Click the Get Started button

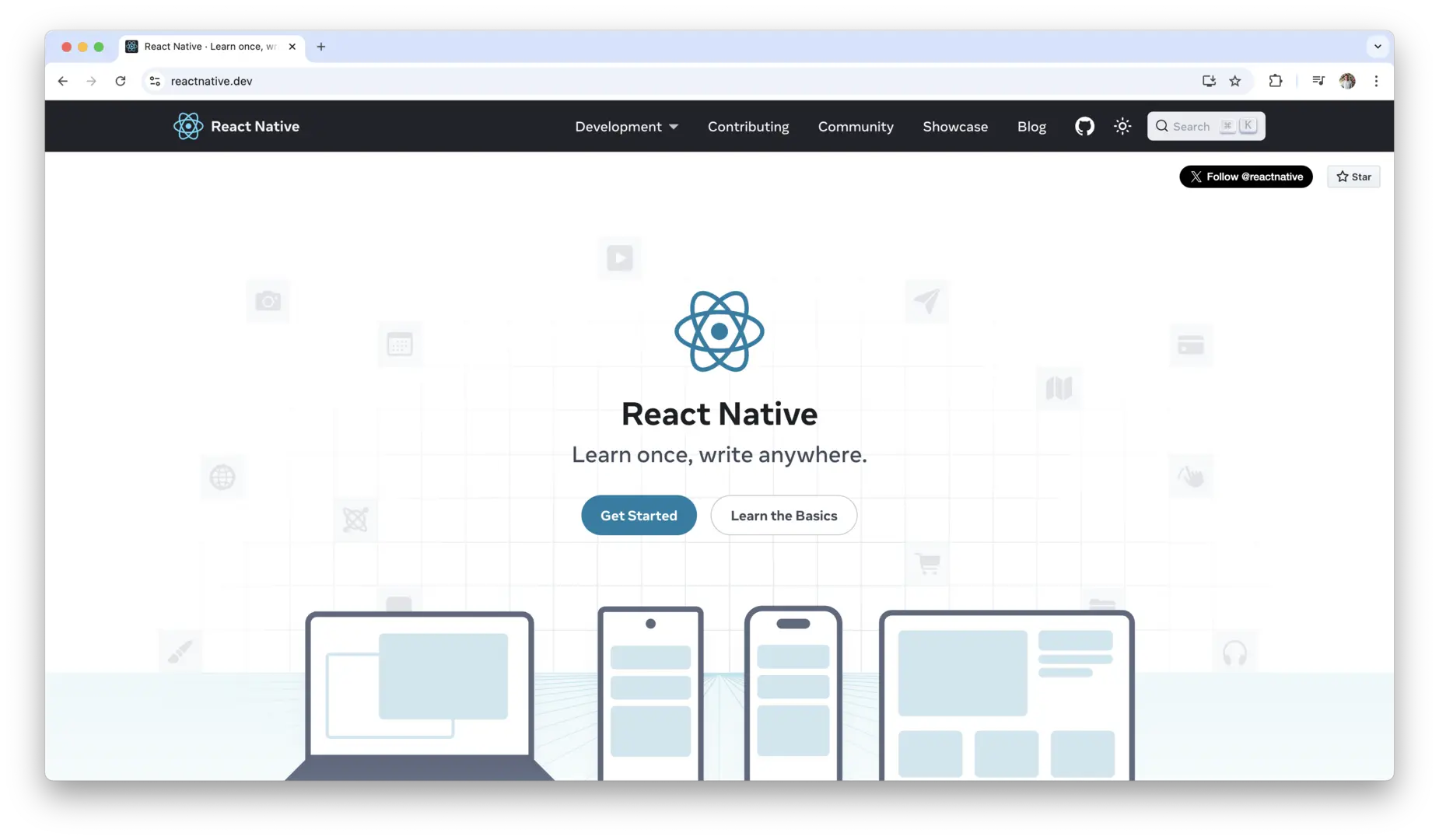[x=639, y=515]
